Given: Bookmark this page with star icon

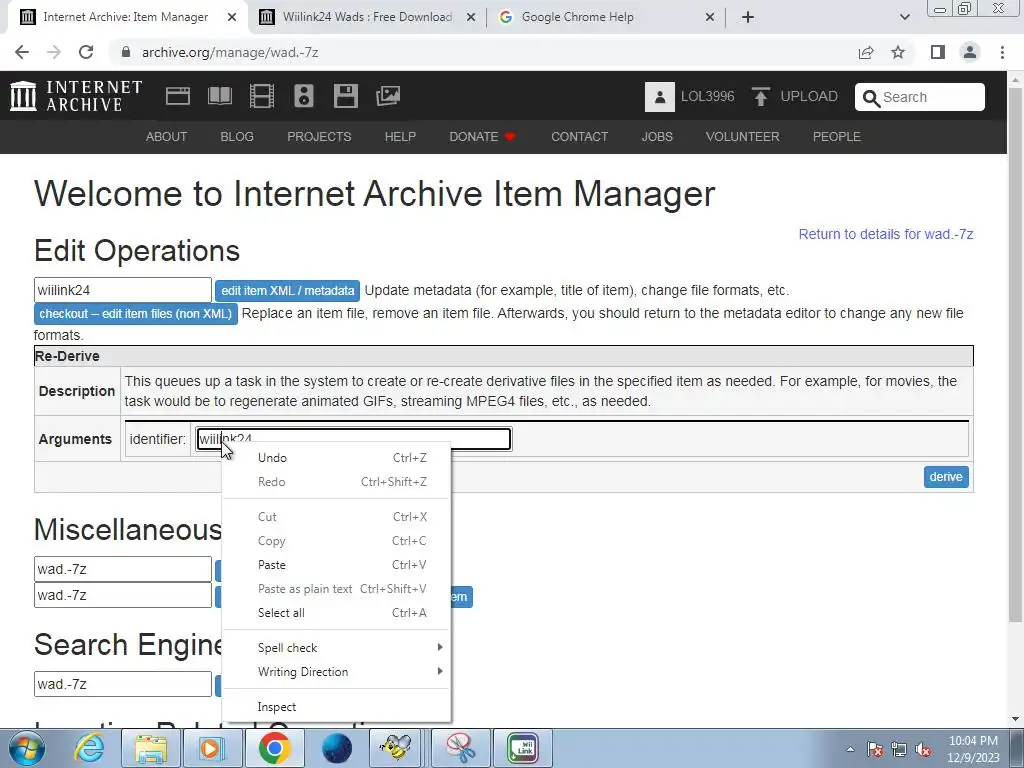Looking at the screenshot, I should point(898,52).
